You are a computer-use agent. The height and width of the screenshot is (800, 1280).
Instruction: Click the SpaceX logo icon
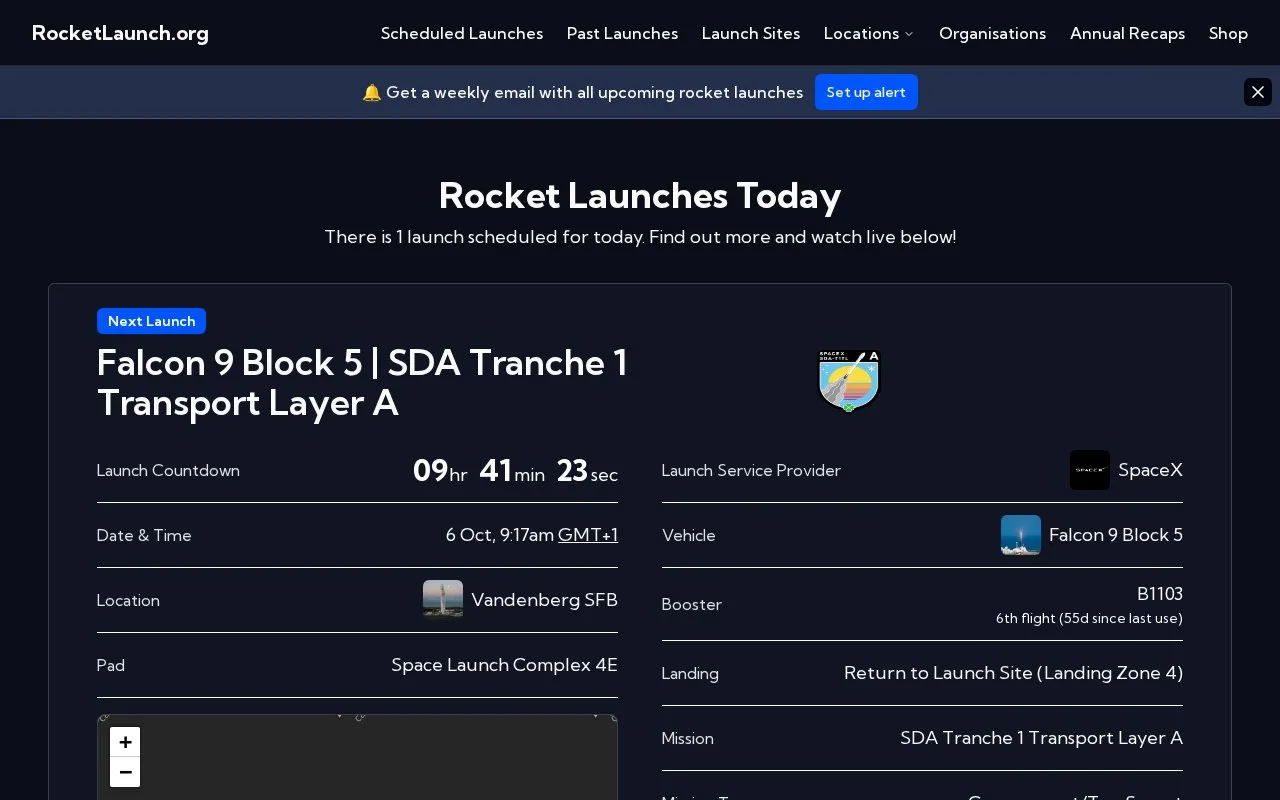tap(1090, 470)
